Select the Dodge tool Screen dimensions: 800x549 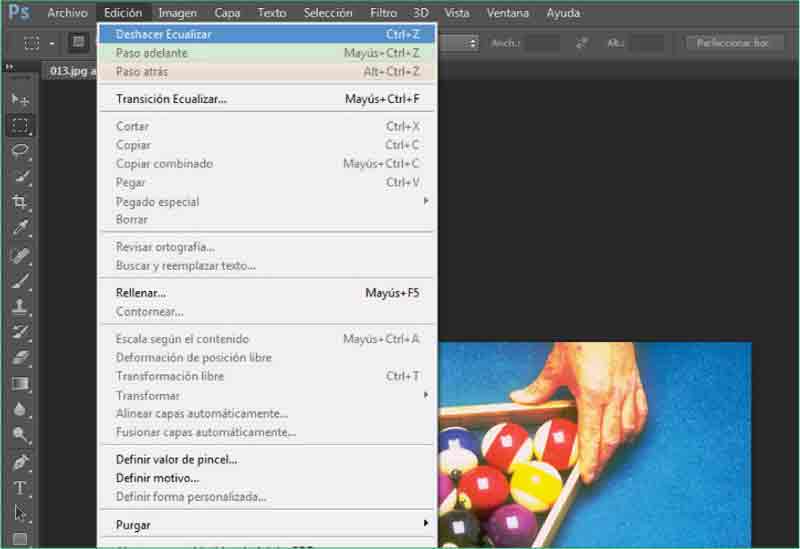pos(19,435)
